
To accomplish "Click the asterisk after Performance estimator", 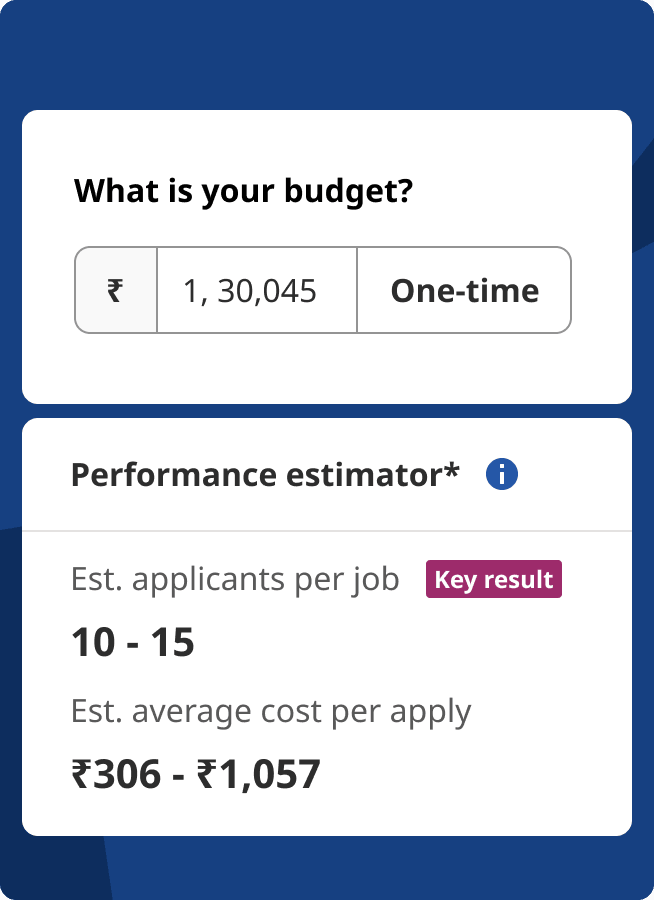I will 453,470.
